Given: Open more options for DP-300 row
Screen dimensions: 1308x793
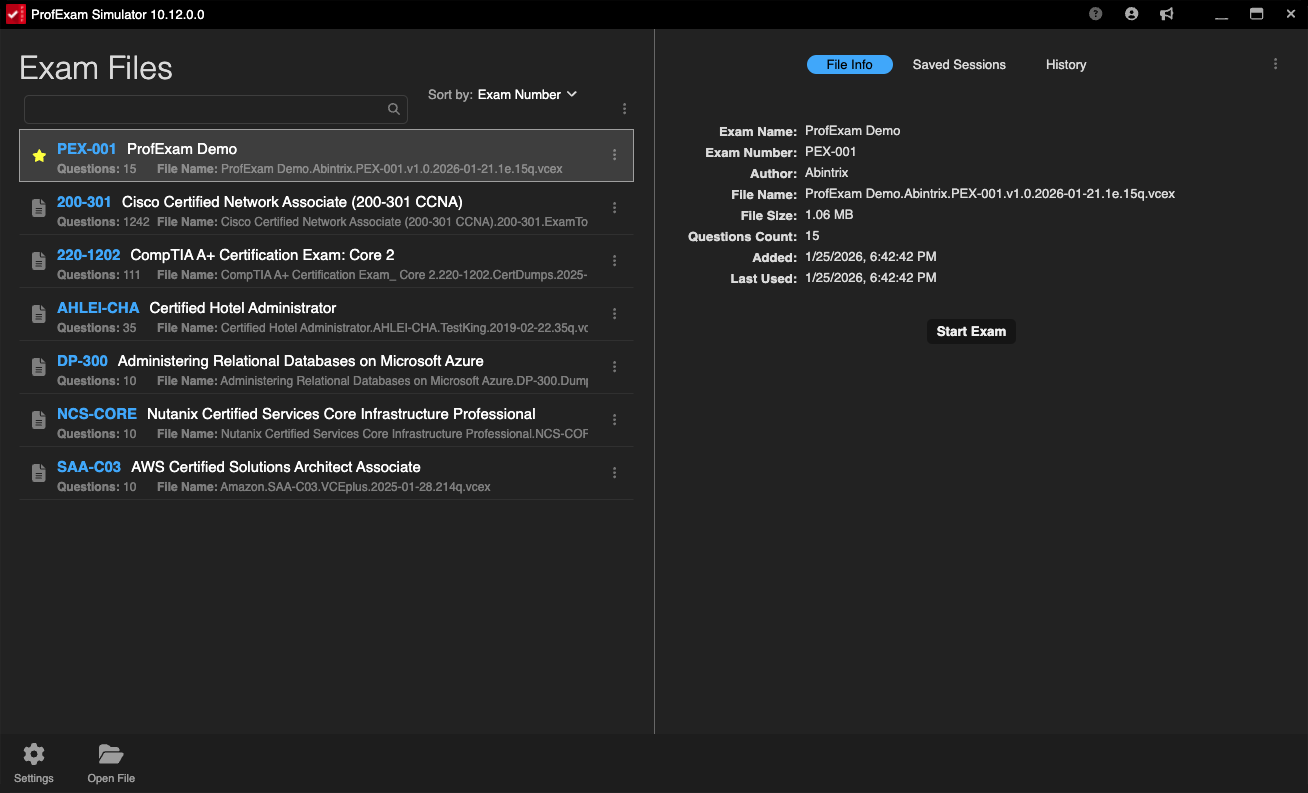Looking at the screenshot, I should tap(614, 367).
